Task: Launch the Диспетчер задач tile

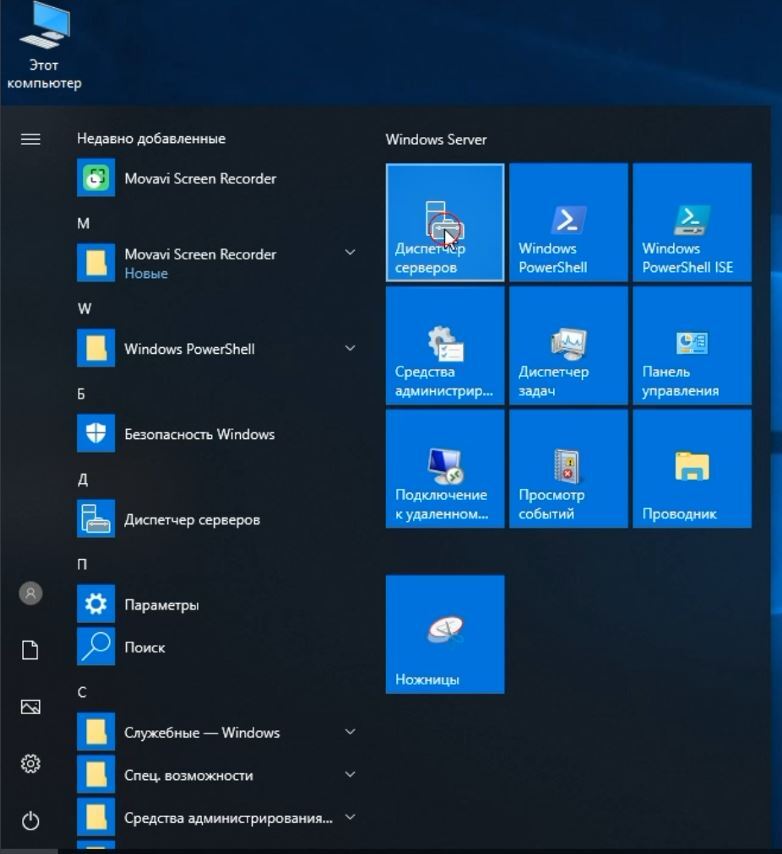Action: click(569, 346)
